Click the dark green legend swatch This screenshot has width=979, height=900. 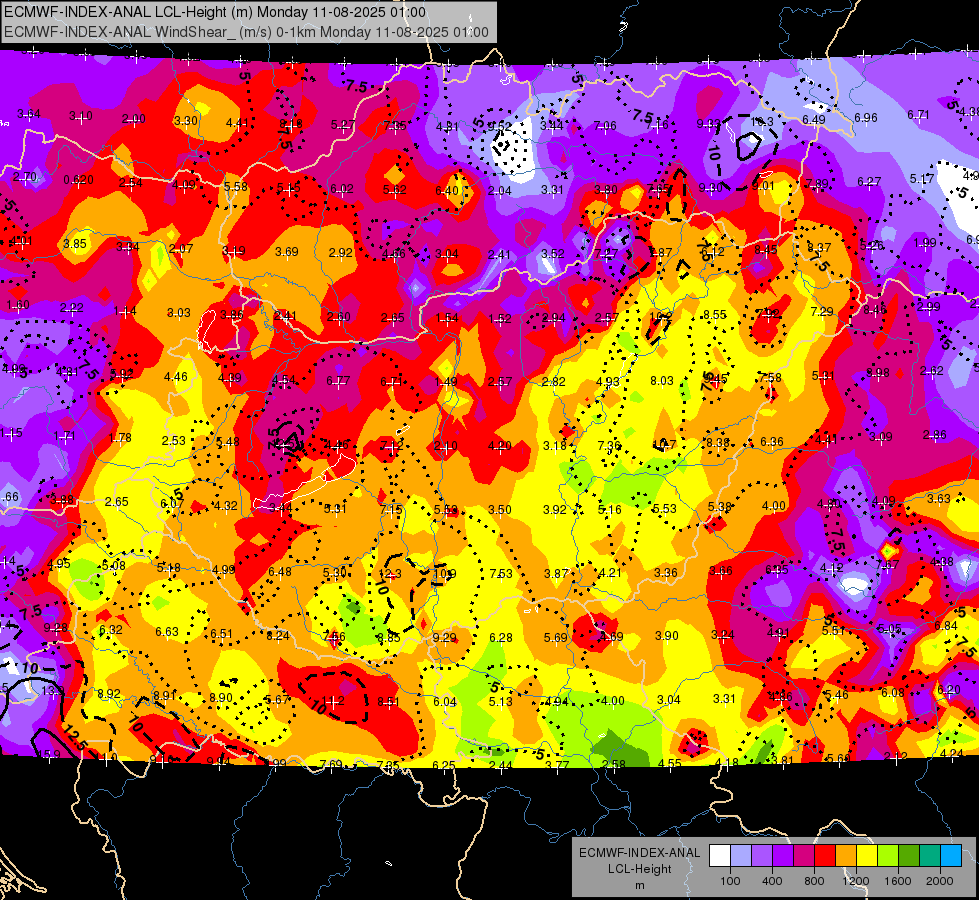pos(908,856)
